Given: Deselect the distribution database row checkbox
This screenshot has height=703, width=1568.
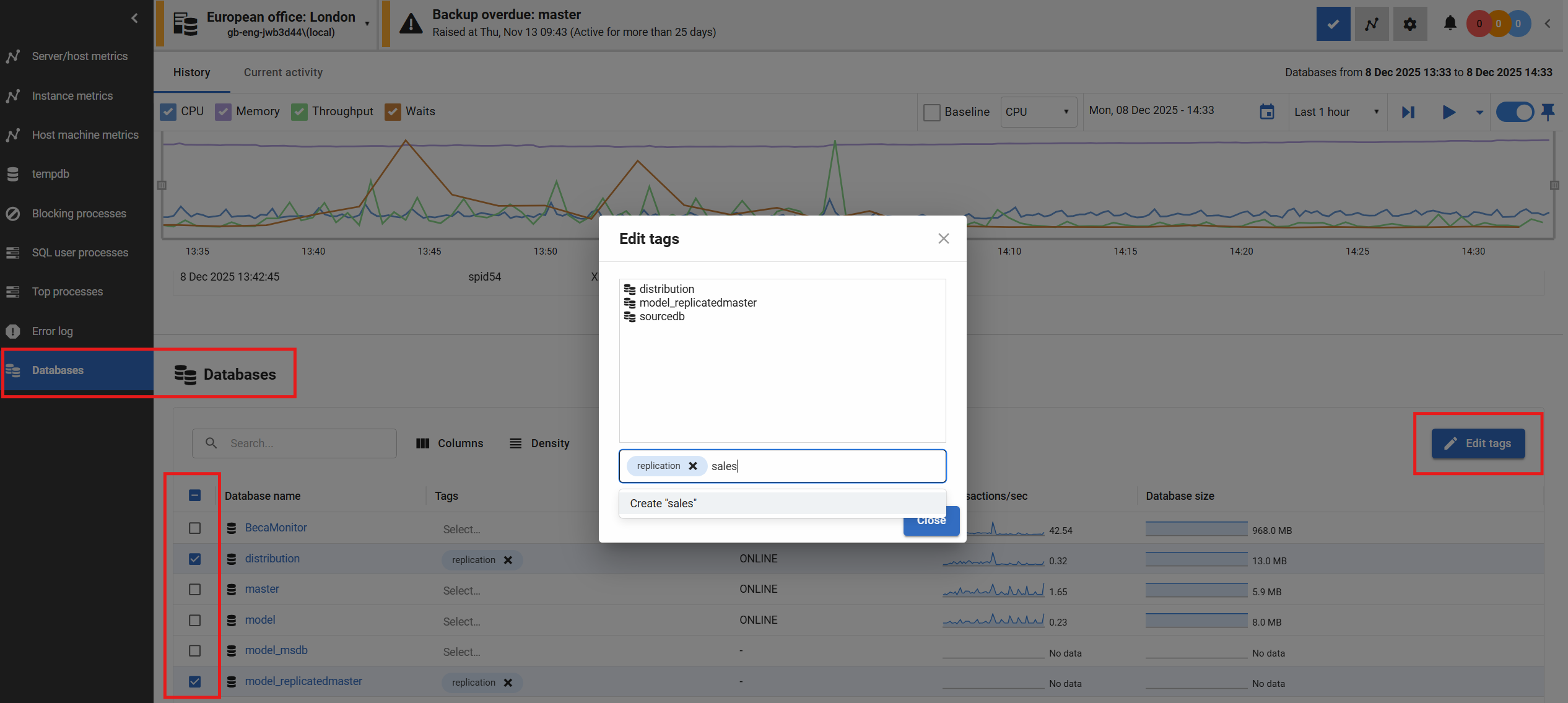Looking at the screenshot, I should (x=194, y=559).
